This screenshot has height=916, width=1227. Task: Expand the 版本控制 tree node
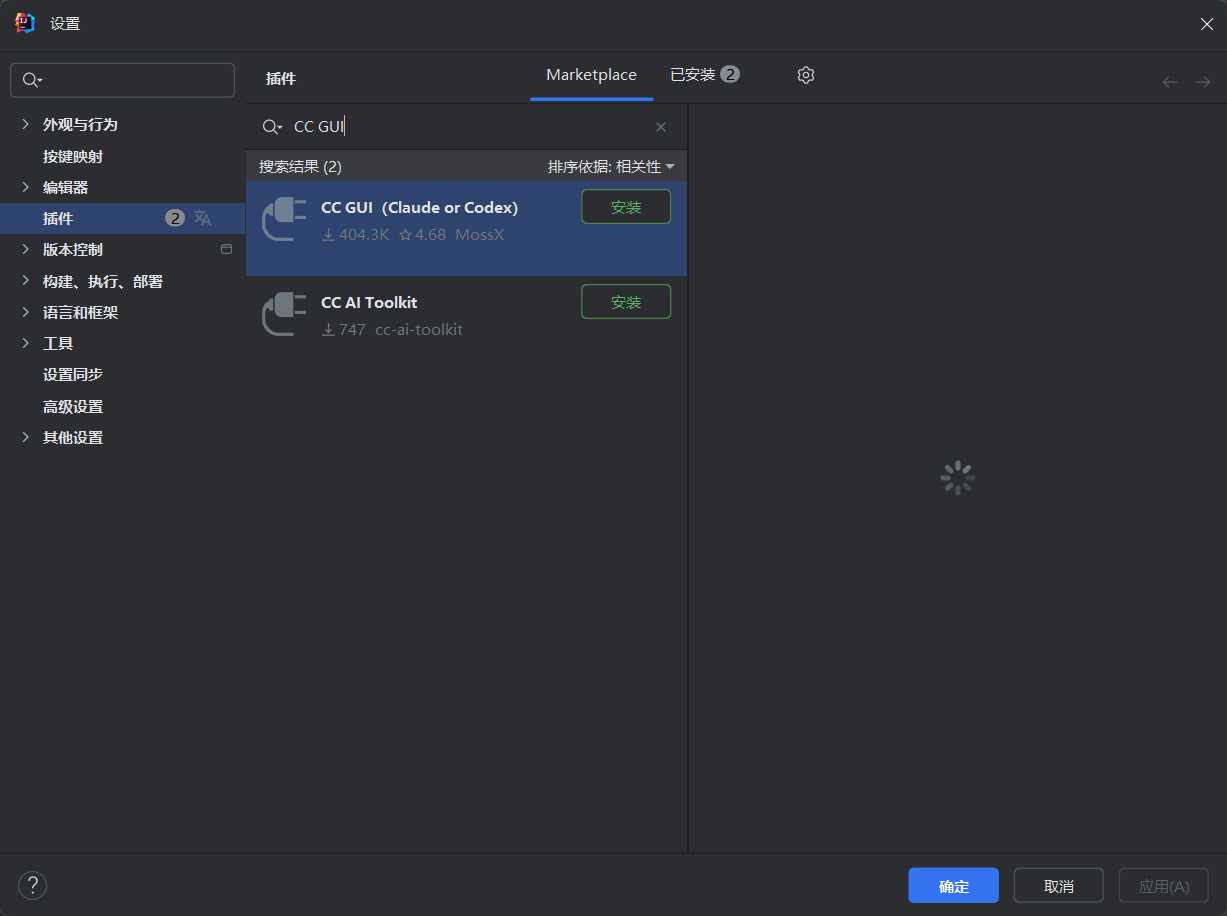point(26,249)
